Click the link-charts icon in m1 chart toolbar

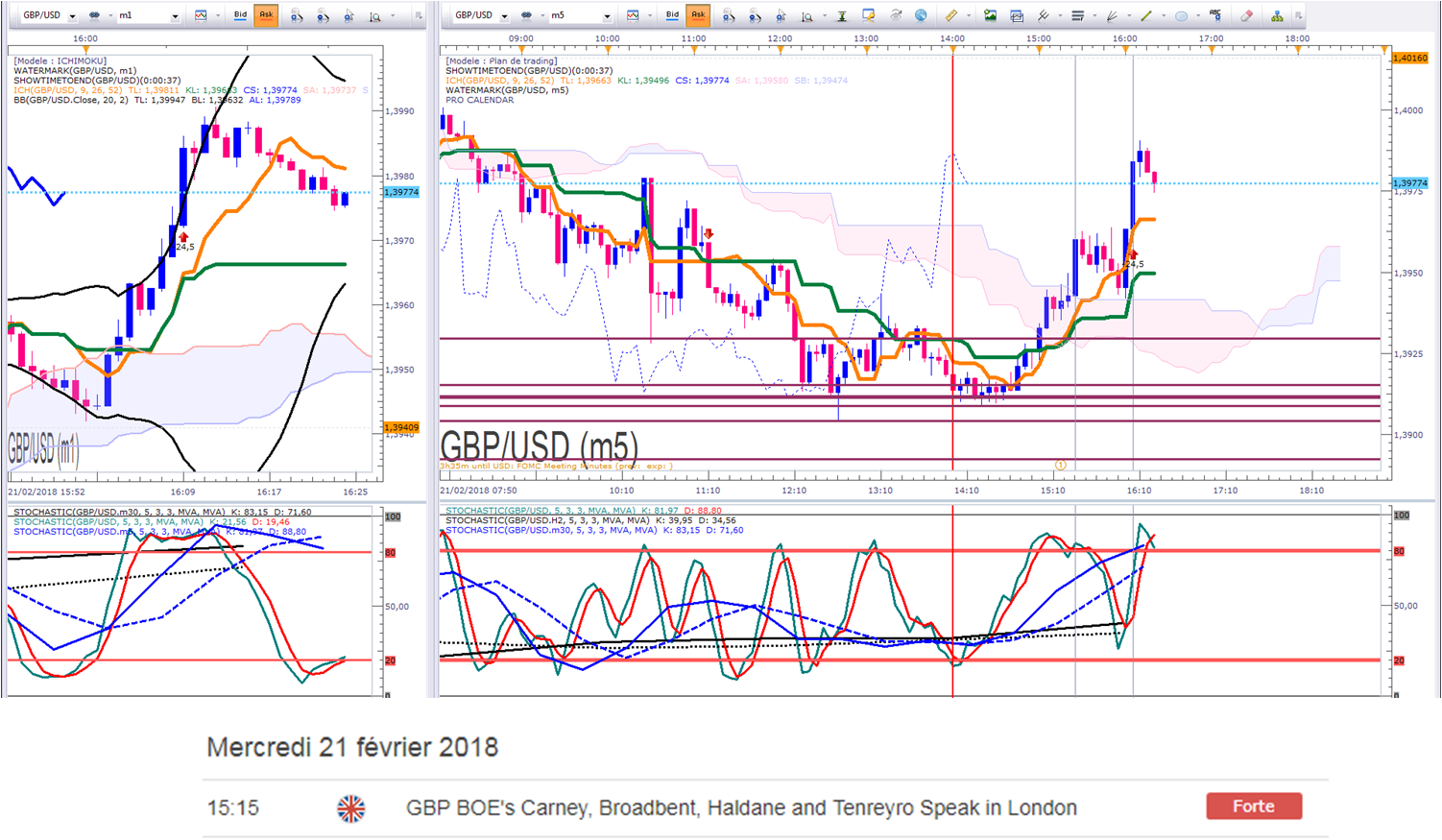95,15
